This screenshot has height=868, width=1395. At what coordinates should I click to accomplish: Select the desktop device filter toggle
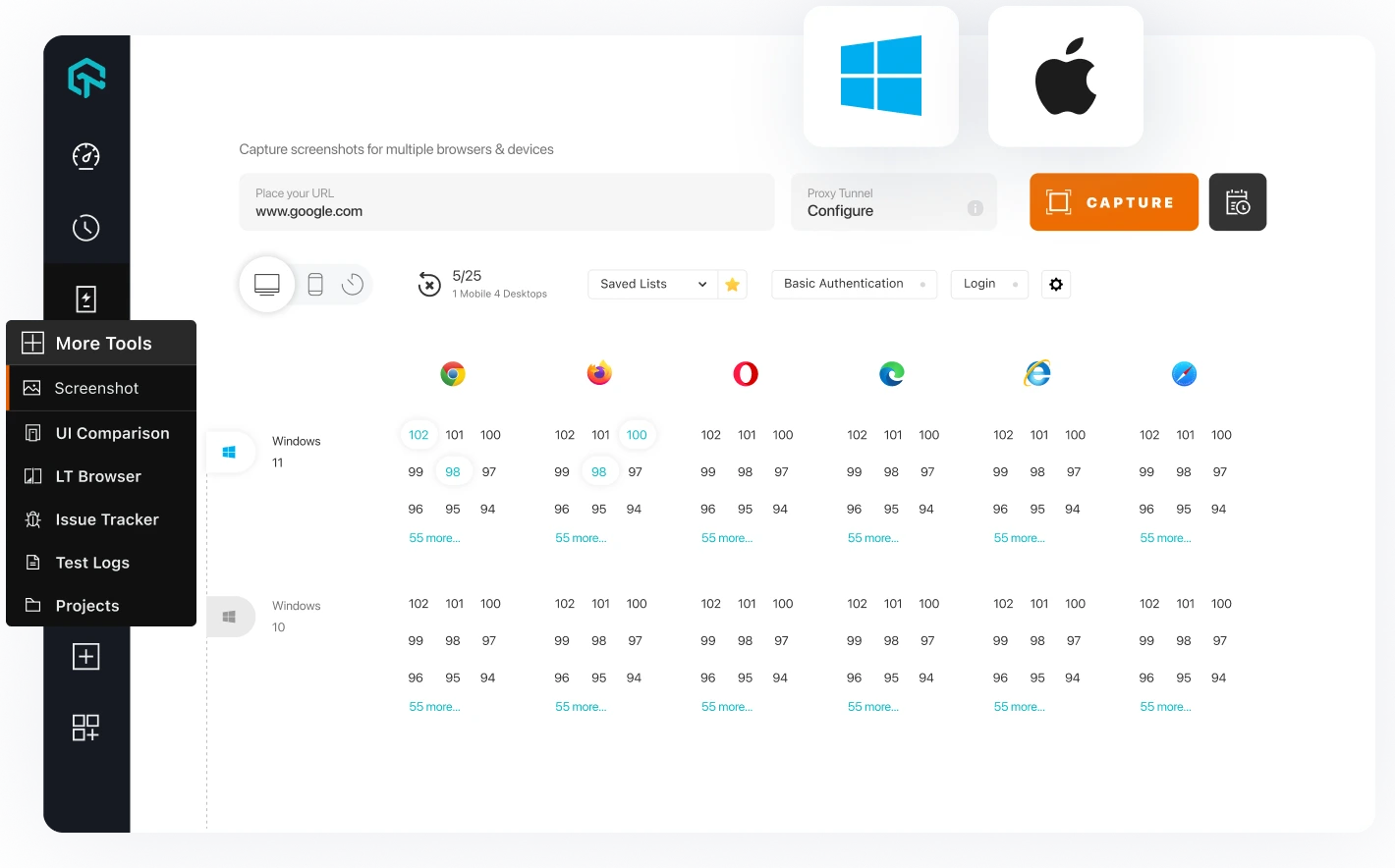click(x=266, y=284)
